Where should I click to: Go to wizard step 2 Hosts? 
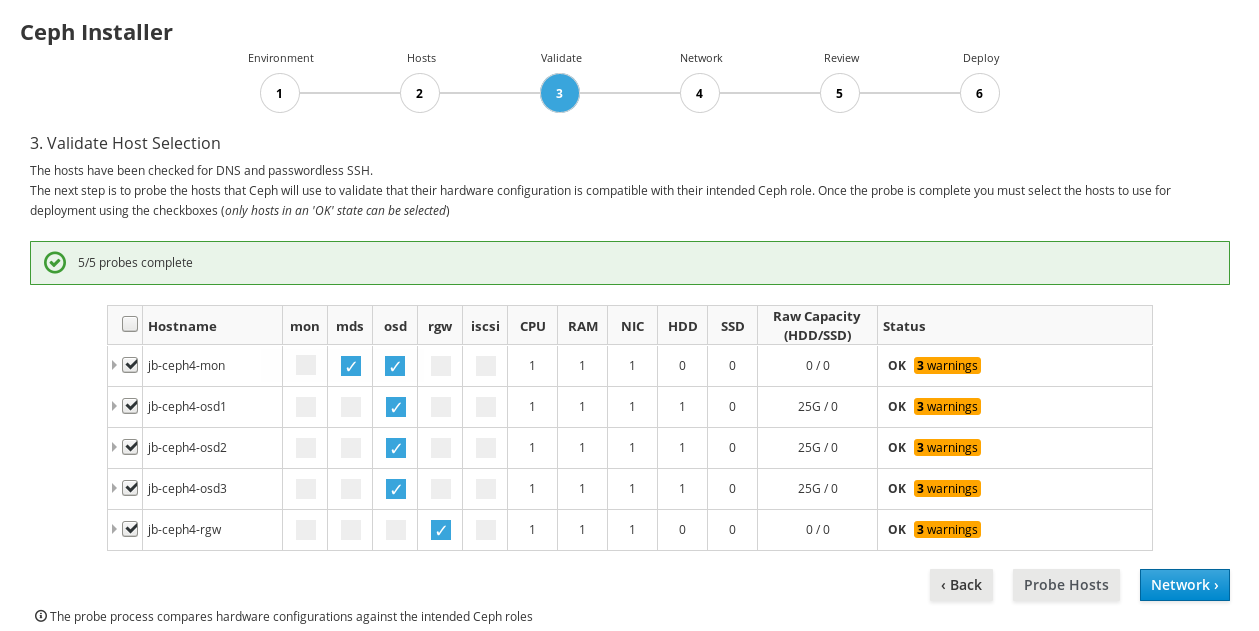tap(420, 93)
